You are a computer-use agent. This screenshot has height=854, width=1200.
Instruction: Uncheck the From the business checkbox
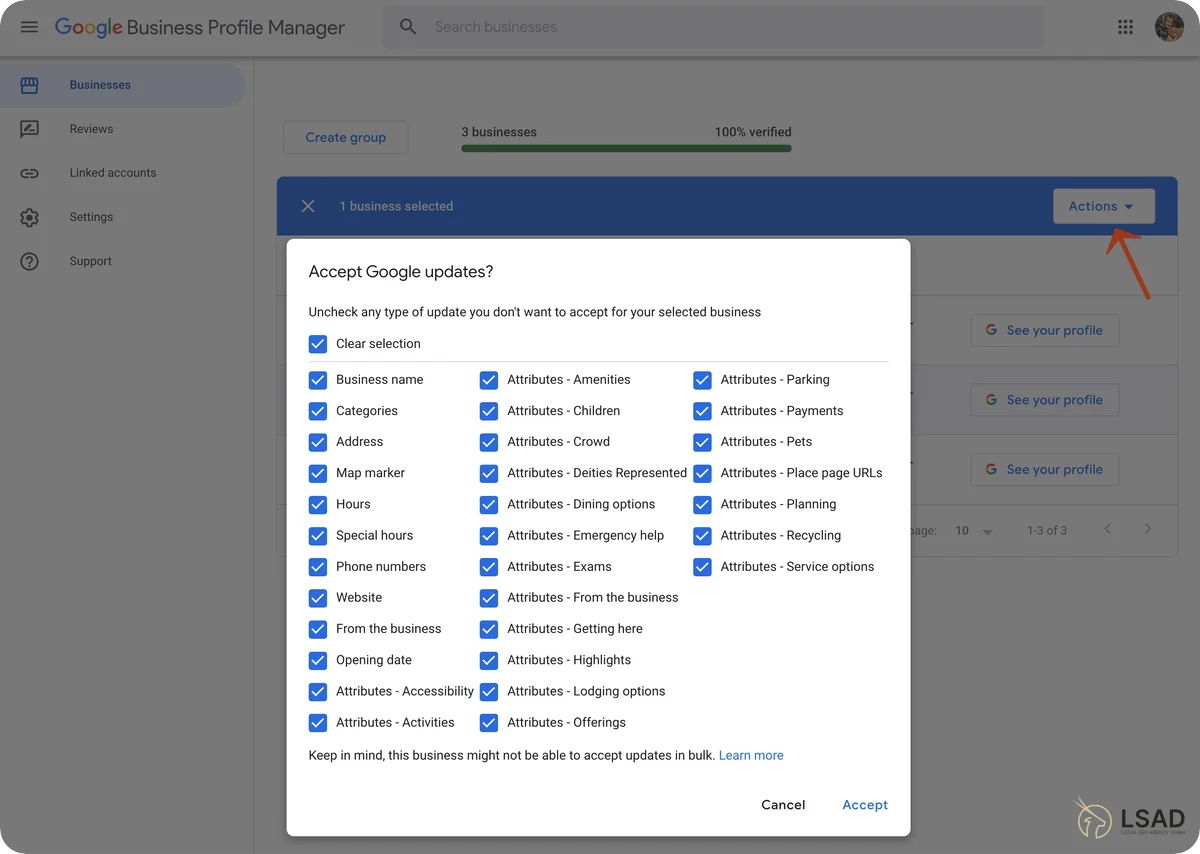coord(318,629)
